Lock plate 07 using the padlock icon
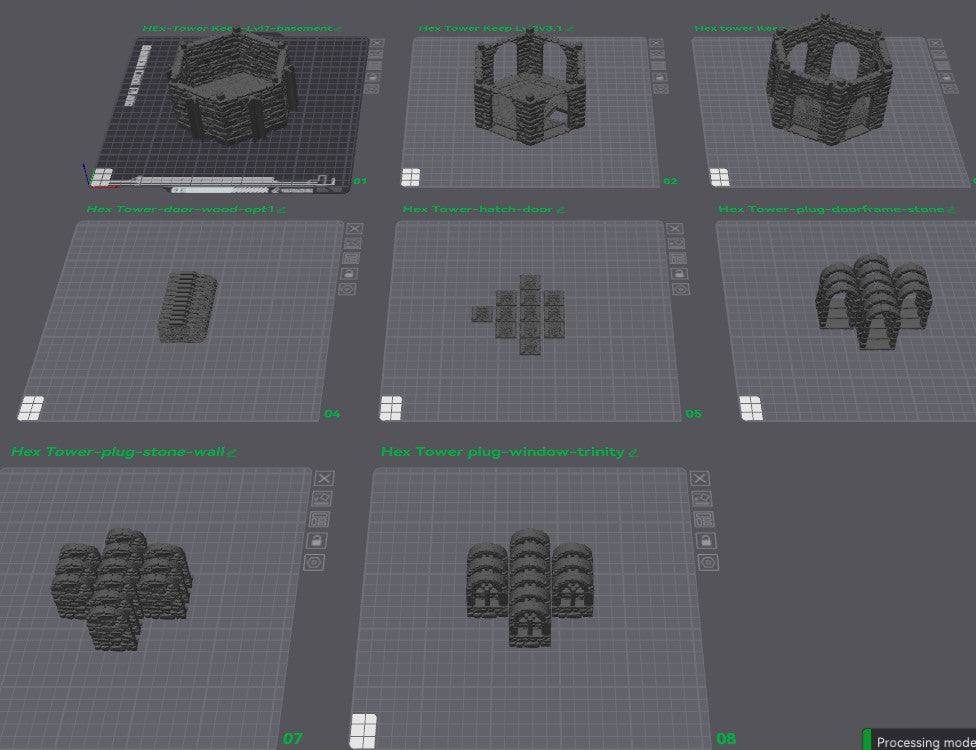976x750 pixels. [x=316, y=540]
